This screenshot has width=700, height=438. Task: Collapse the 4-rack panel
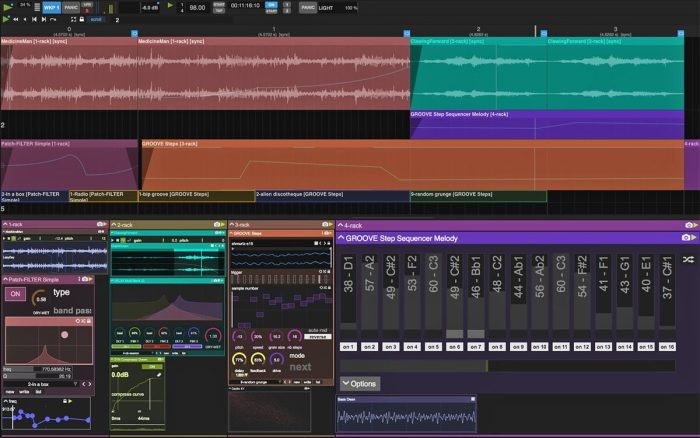(341, 225)
